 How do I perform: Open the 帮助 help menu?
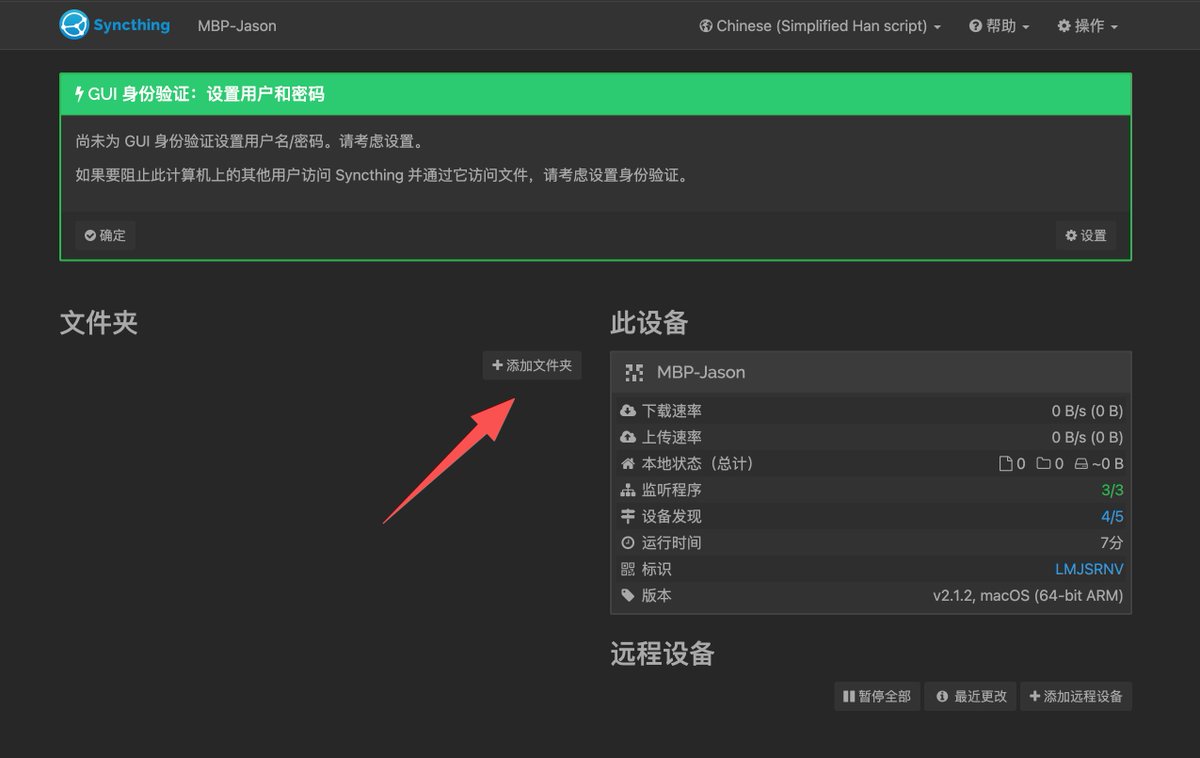(999, 26)
